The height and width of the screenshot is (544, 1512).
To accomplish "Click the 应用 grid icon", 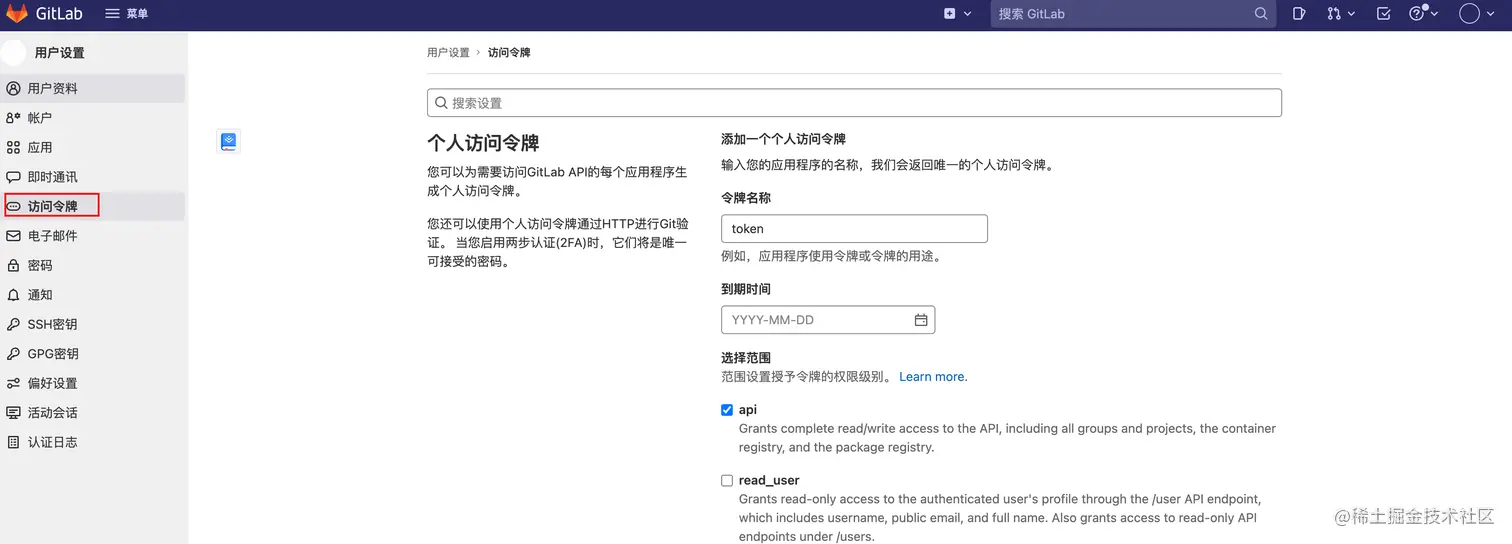I will point(13,147).
